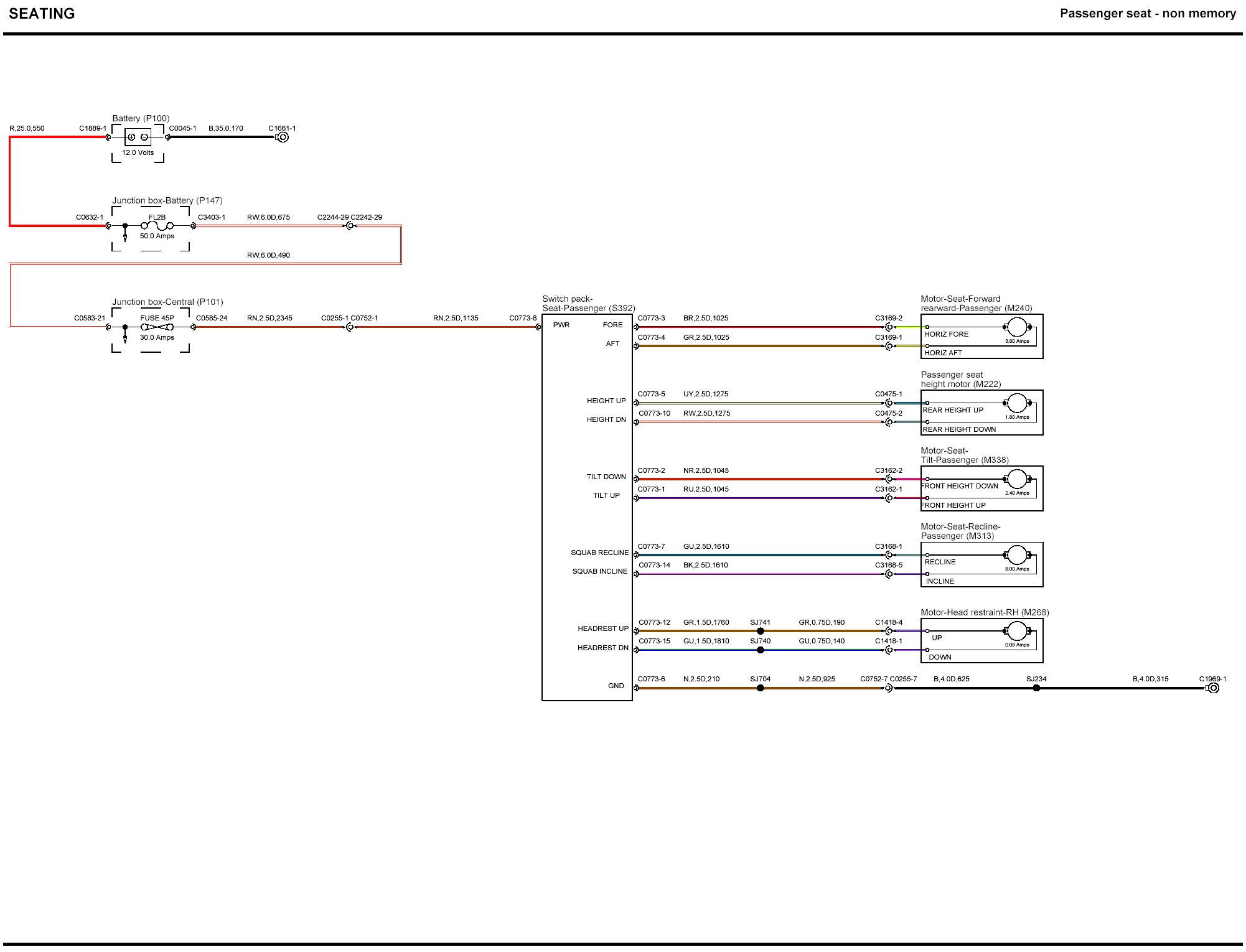Click the SJ704 splice on ground wire
Image resolution: width=1246 pixels, height=952 pixels.
click(760, 688)
